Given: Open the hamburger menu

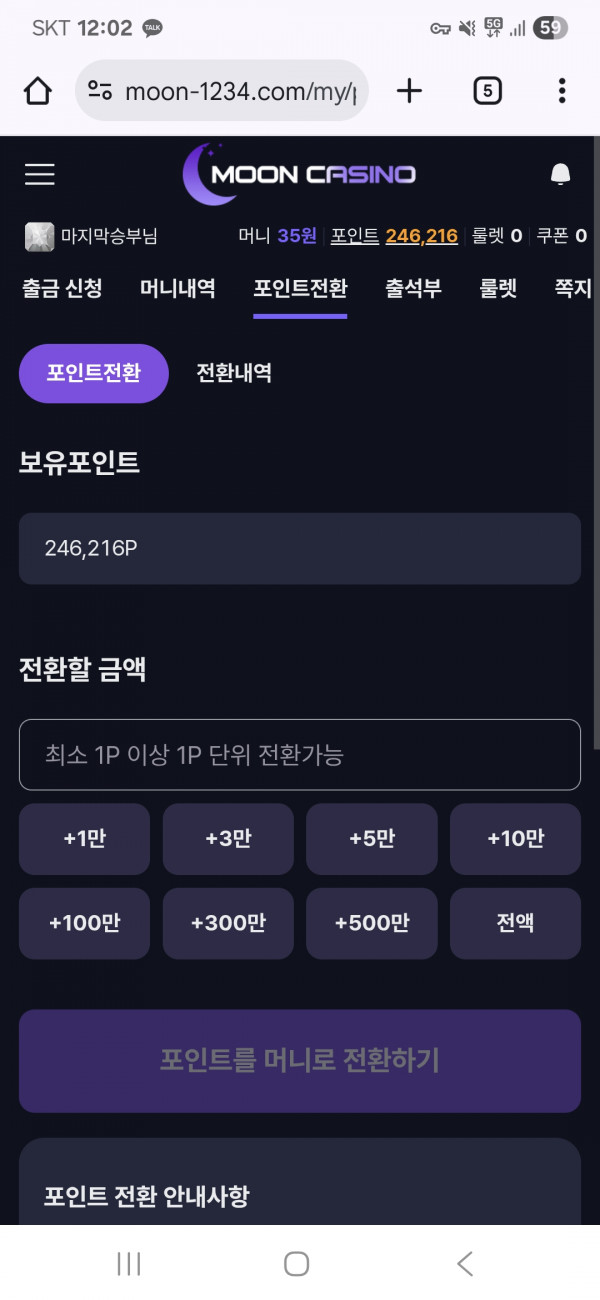Looking at the screenshot, I should pyautogui.click(x=40, y=174).
